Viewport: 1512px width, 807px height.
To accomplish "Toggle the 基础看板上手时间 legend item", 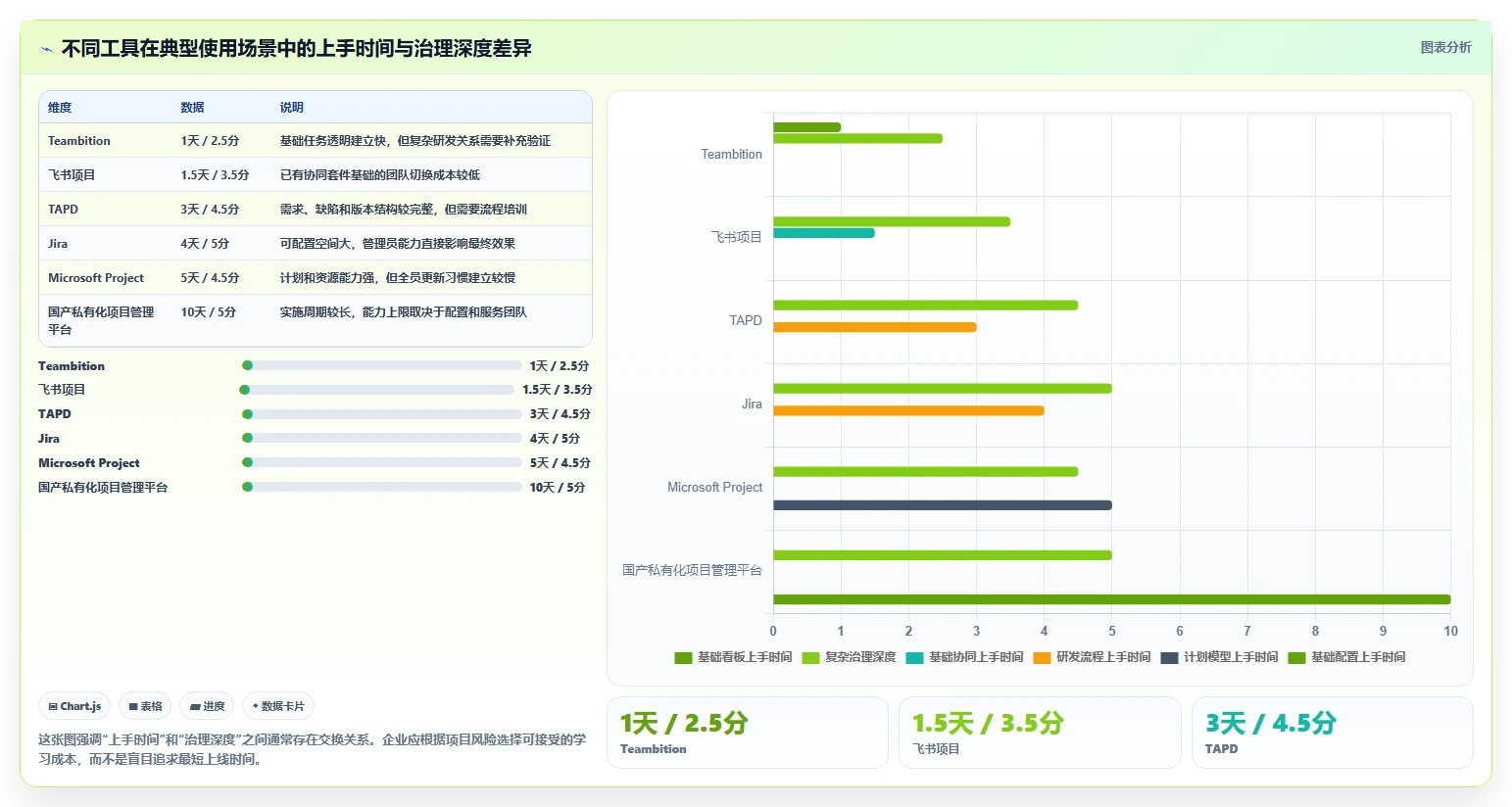I will 733,657.
